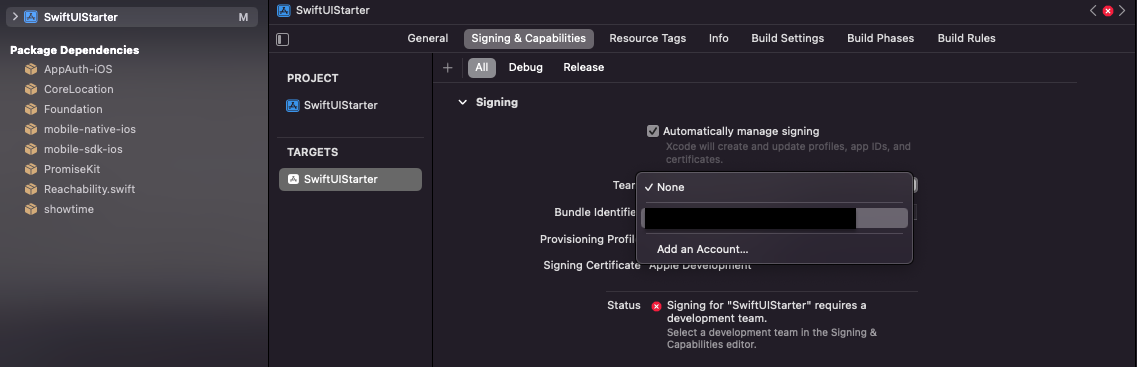Click the signing requires development team message
The image size is (1137, 367).
pos(766,312)
